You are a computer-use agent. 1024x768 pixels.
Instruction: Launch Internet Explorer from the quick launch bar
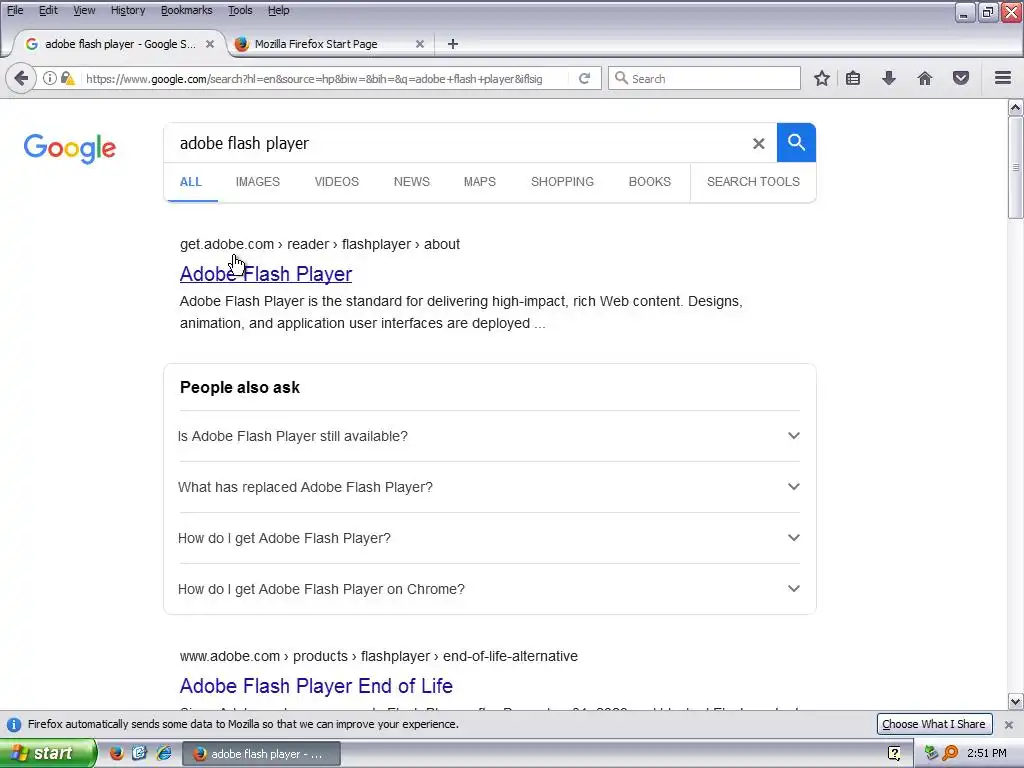pos(163,753)
